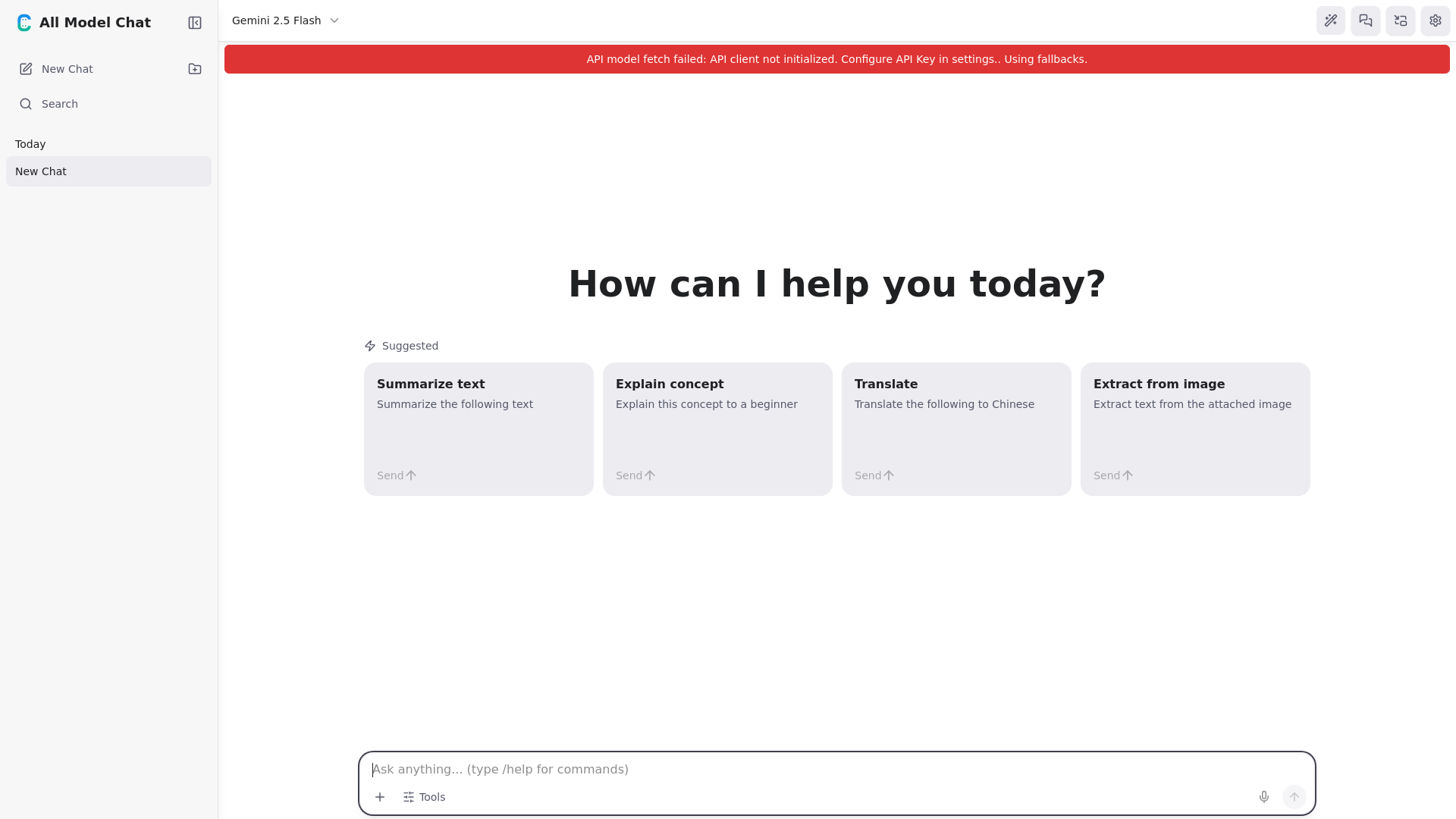Click the send arrow button
Screen dimensions: 1456x819
[1294, 797]
